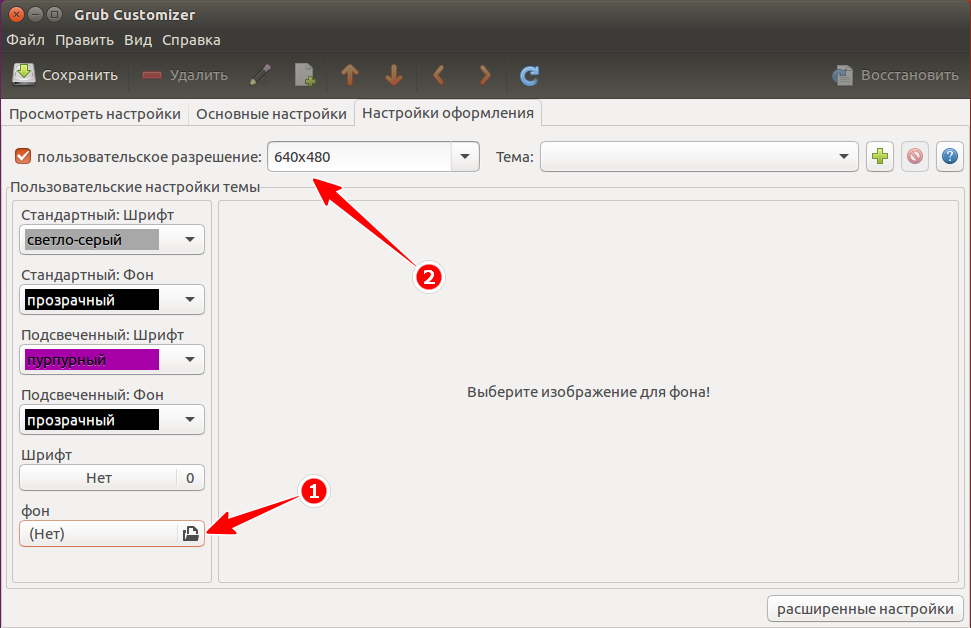Click the Восстановить restore button

(x=895, y=75)
